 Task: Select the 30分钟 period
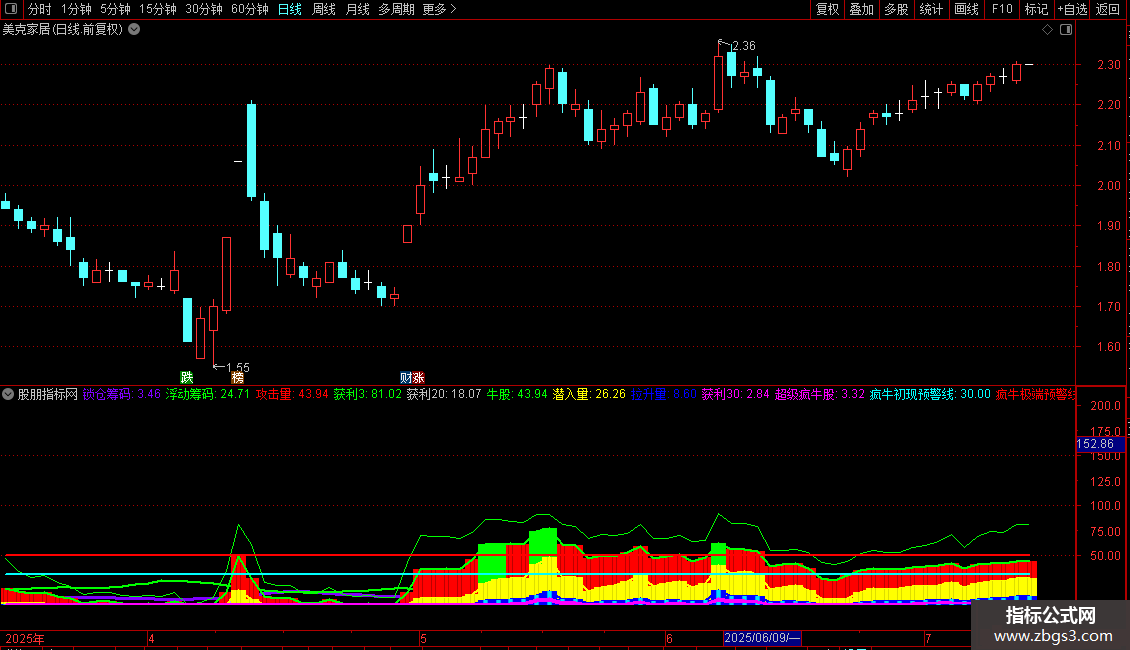[203, 9]
